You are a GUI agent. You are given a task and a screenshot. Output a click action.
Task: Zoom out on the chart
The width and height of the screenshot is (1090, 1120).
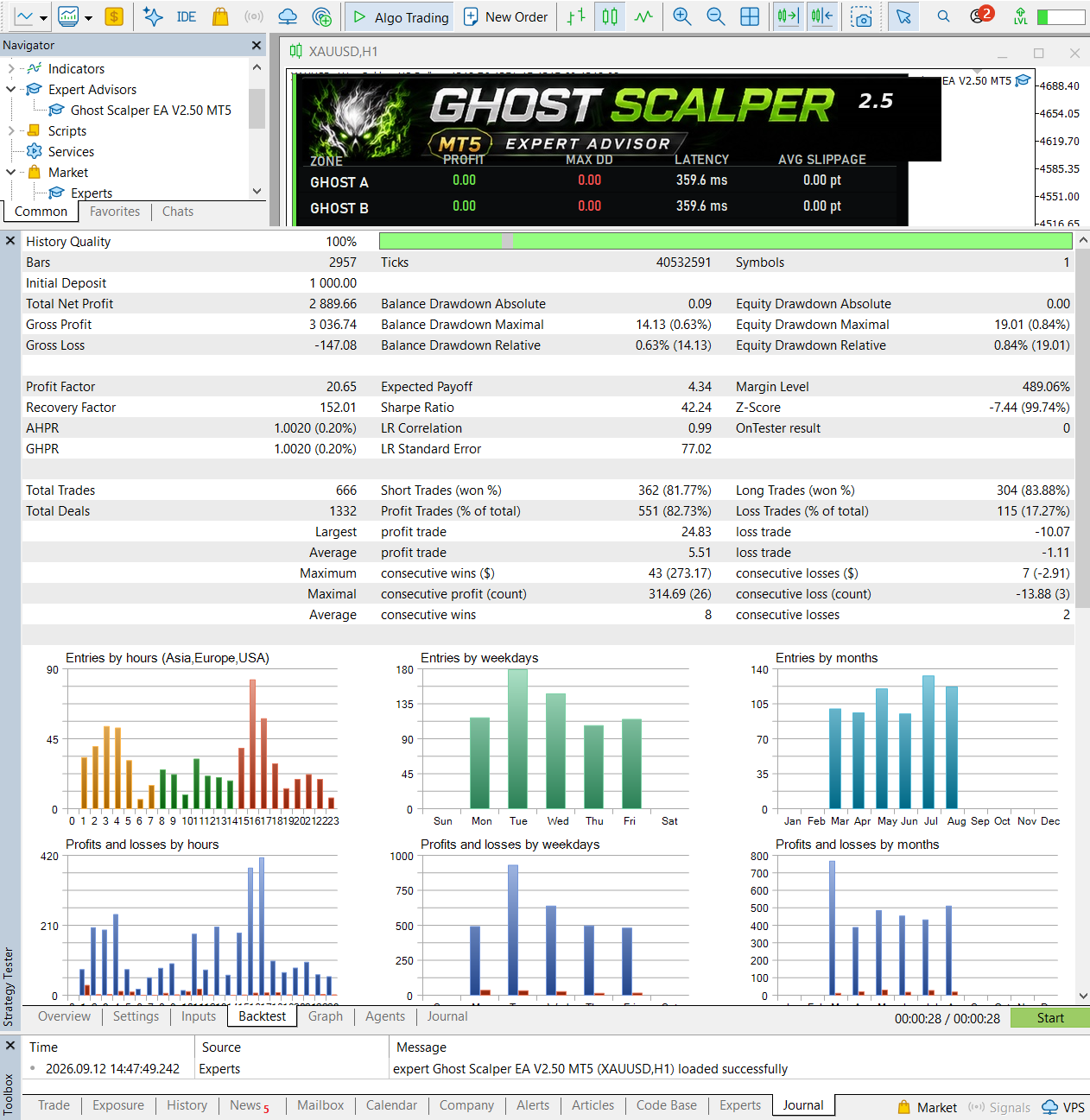716,16
